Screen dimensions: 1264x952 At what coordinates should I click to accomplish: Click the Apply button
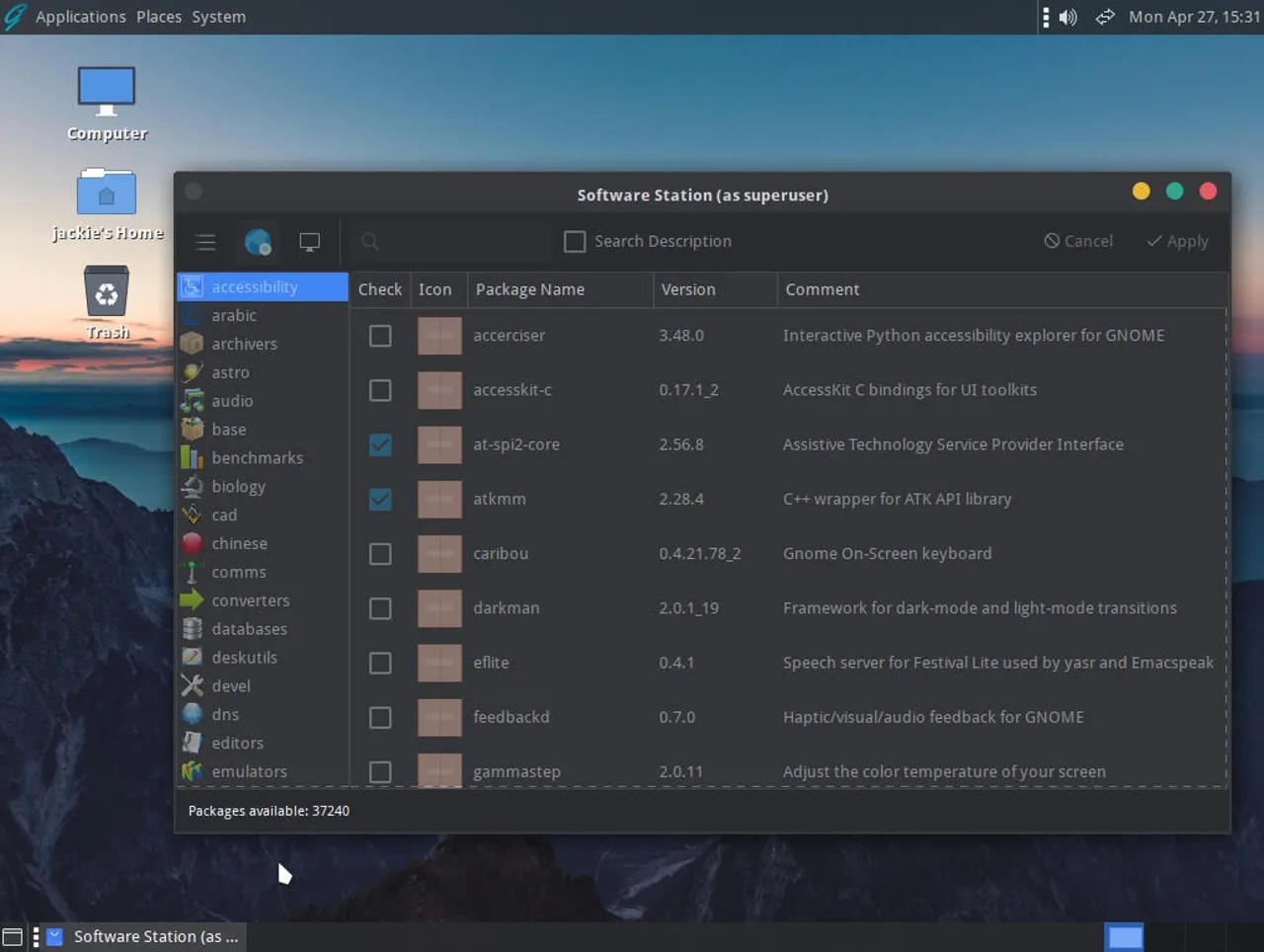coord(1177,241)
